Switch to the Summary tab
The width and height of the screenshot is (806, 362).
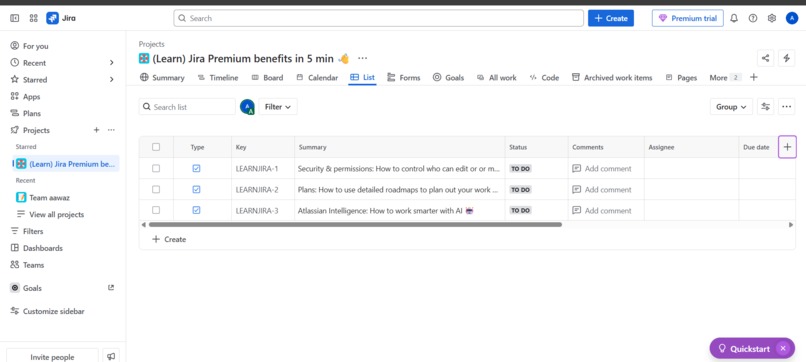point(162,78)
